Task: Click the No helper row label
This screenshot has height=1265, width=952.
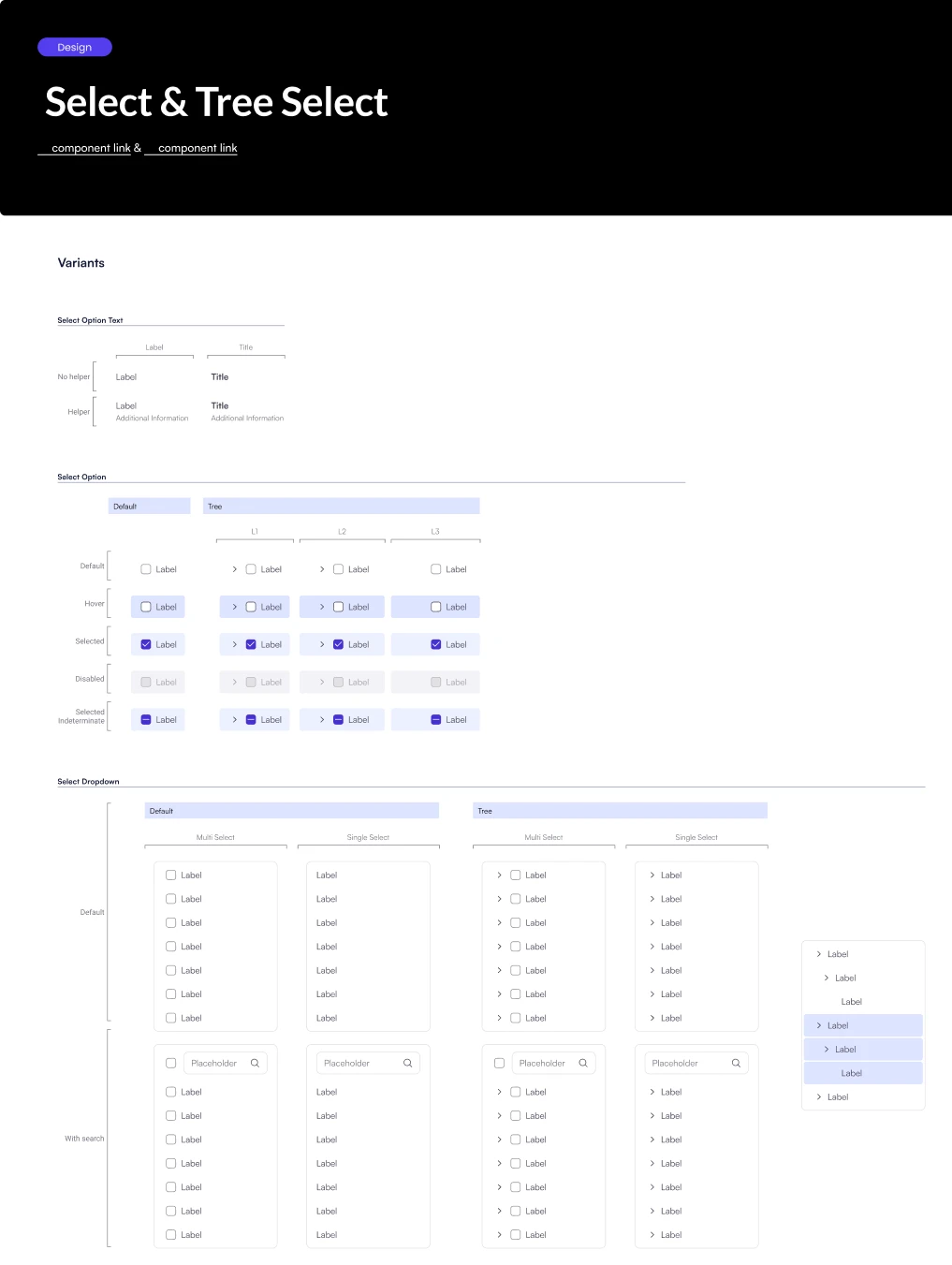Action: point(74,376)
